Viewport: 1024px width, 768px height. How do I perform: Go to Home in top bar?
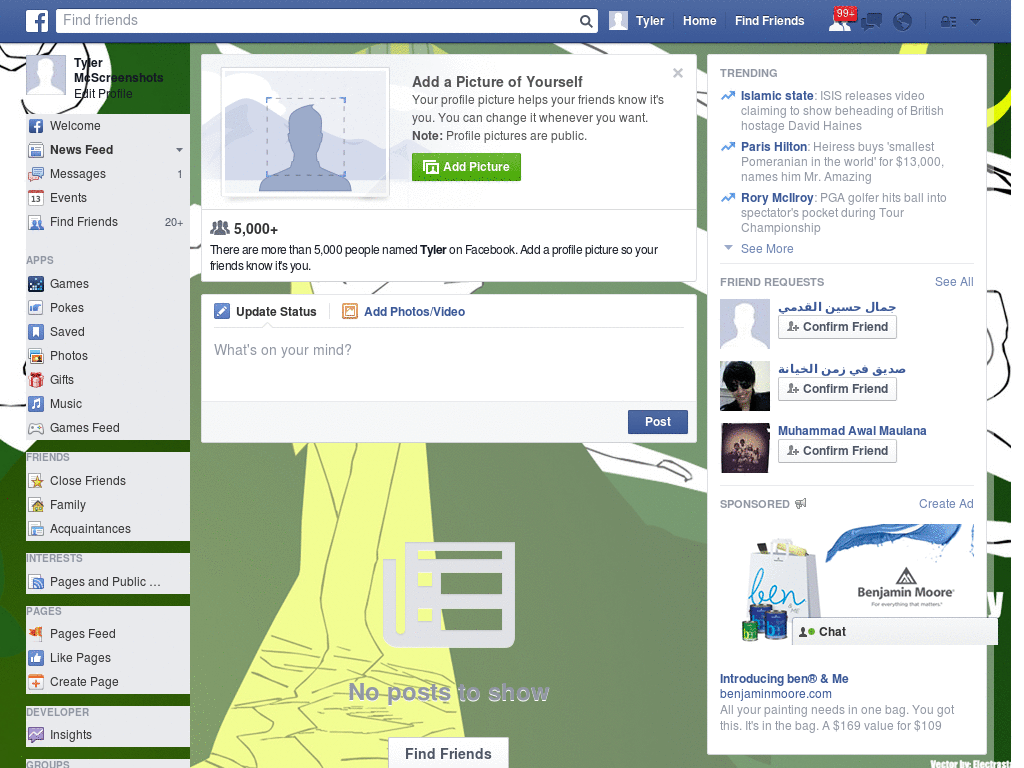(x=699, y=21)
